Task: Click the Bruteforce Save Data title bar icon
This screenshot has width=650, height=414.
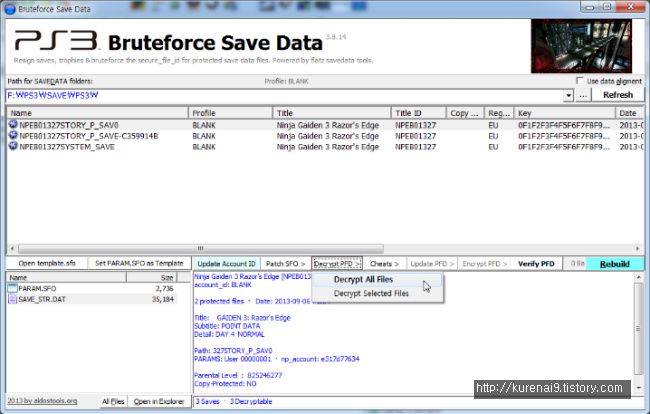Action: (10, 9)
